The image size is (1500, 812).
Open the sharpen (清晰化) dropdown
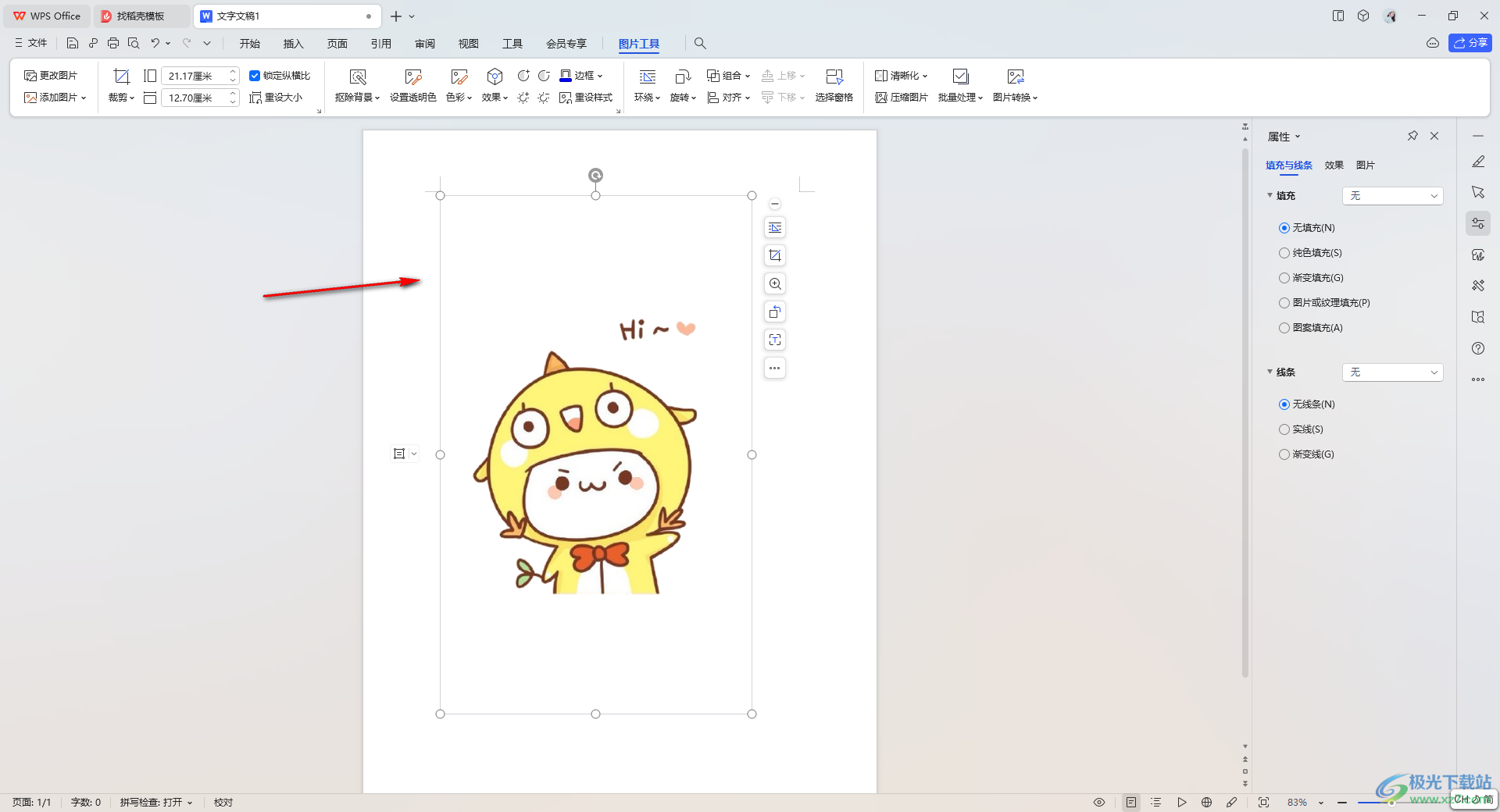902,76
